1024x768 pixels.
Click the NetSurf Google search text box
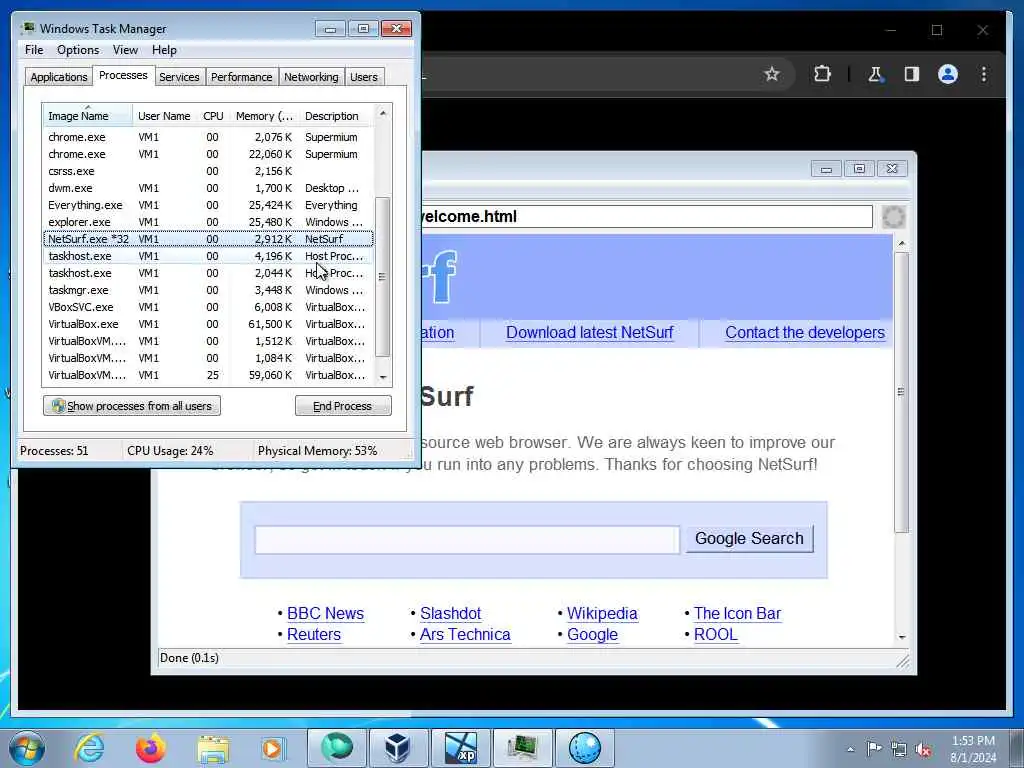[467, 539]
